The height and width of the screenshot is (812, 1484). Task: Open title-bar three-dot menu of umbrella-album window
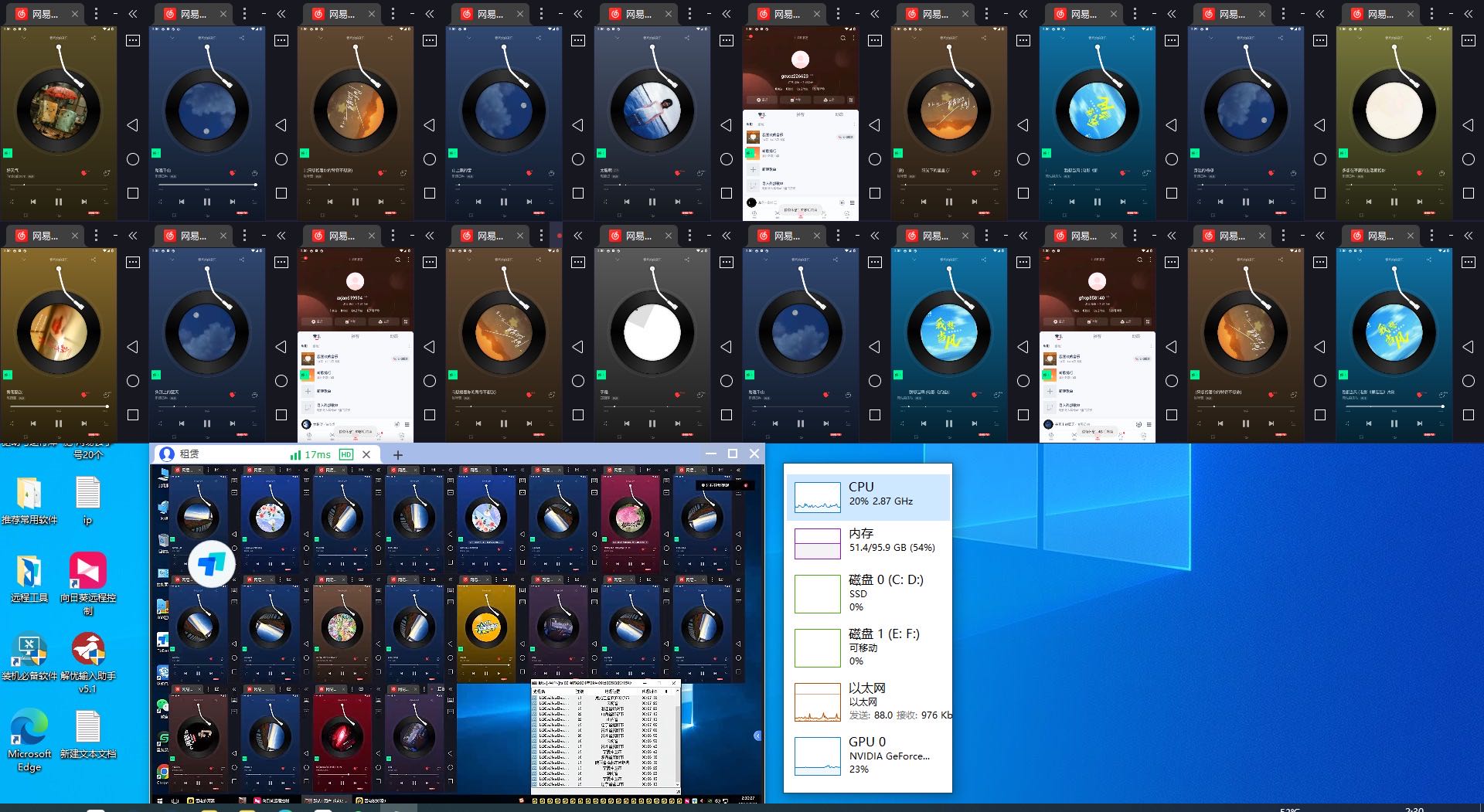pos(96,14)
